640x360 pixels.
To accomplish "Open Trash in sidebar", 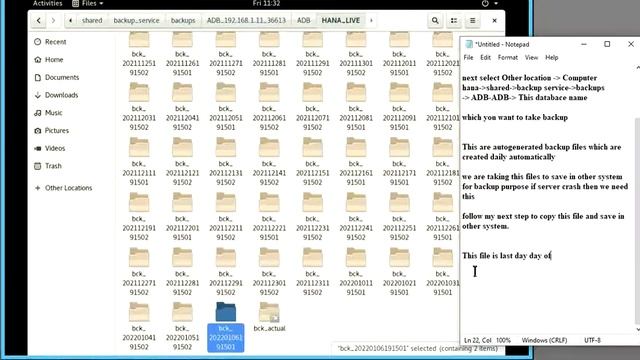I will point(53,166).
